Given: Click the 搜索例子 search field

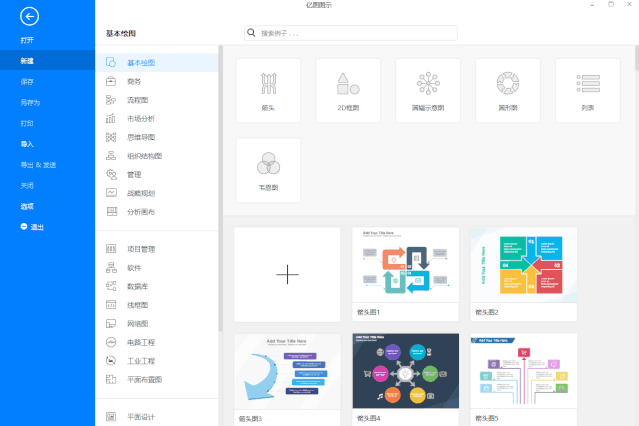Looking at the screenshot, I should (x=351, y=33).
